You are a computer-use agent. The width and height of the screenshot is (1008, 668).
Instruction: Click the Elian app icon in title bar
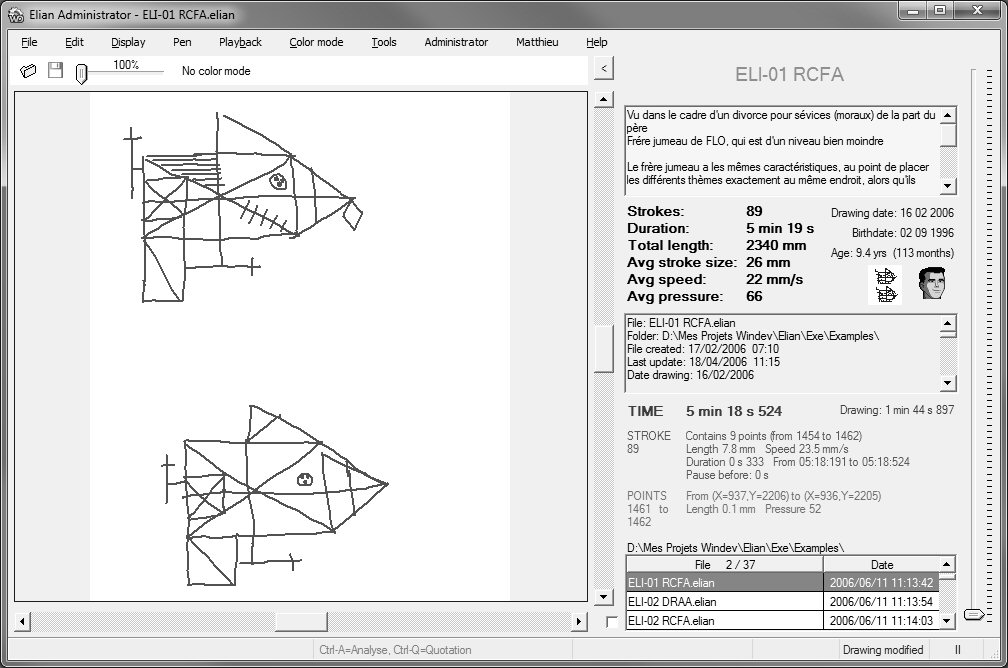coord(15,12)
